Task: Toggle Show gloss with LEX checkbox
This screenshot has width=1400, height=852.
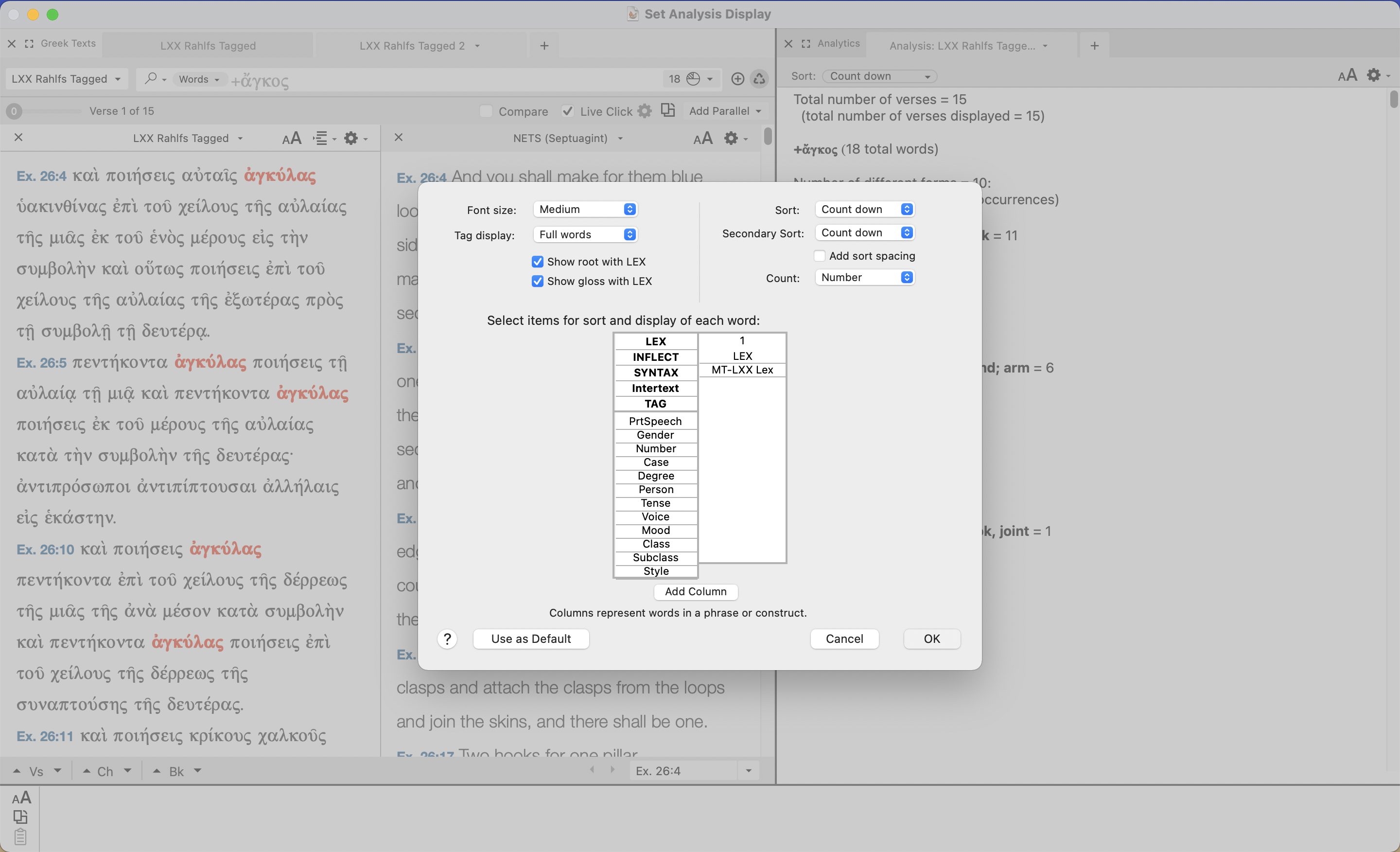Action: point(537,282)
